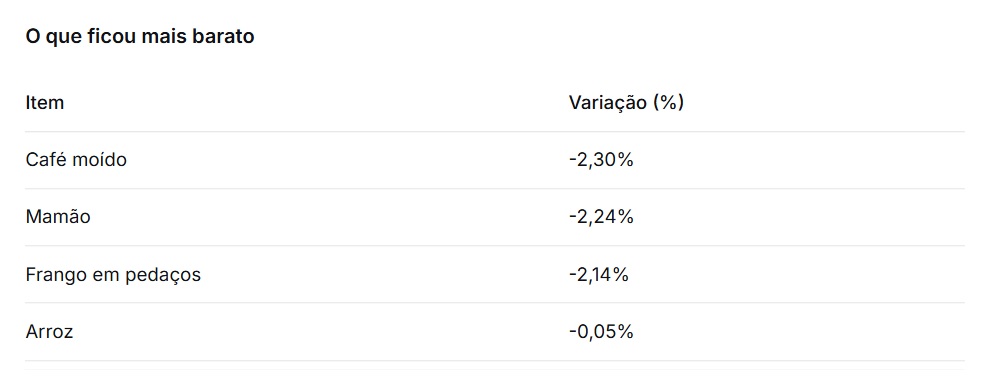1002x381 pixels.
Task: Click the word 'Frango' in the third row
Action: (x=56, y=275)
